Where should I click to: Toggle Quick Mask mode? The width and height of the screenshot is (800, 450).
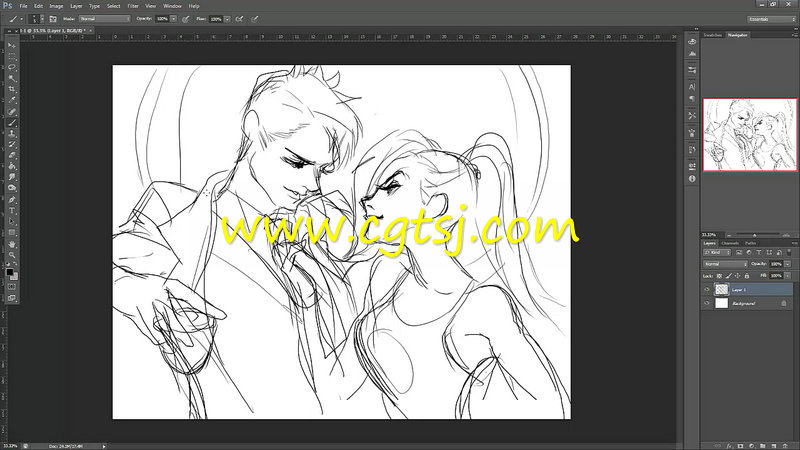pos(12,287)
